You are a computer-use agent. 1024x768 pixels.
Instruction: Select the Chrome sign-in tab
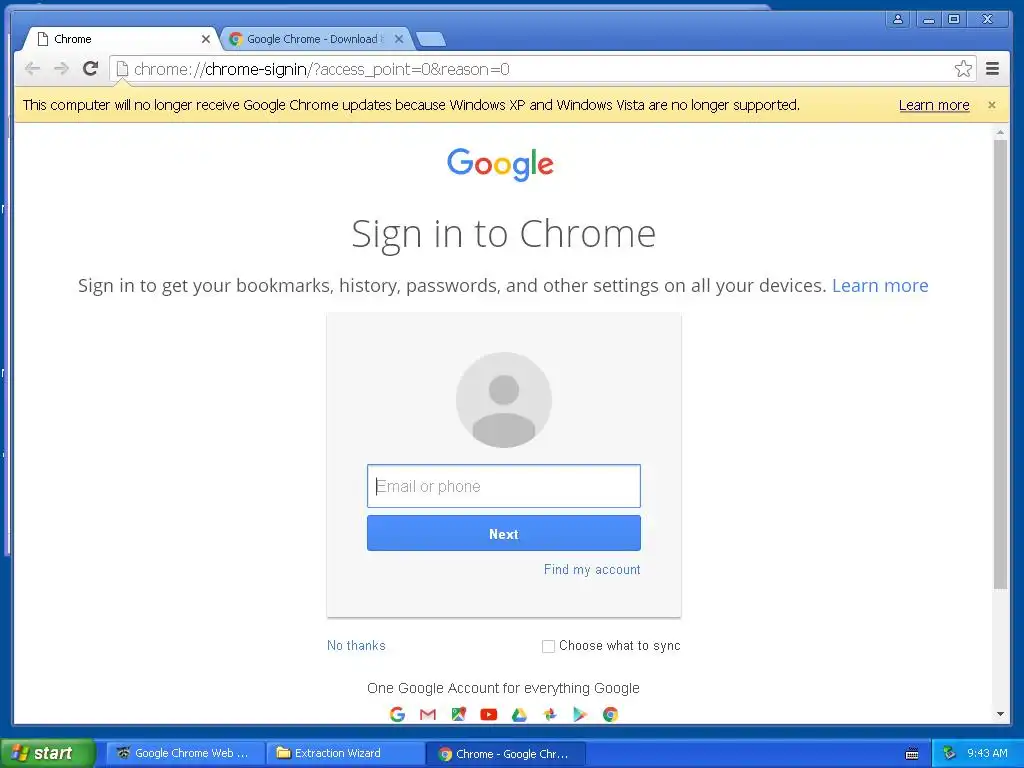pos(121,39)
